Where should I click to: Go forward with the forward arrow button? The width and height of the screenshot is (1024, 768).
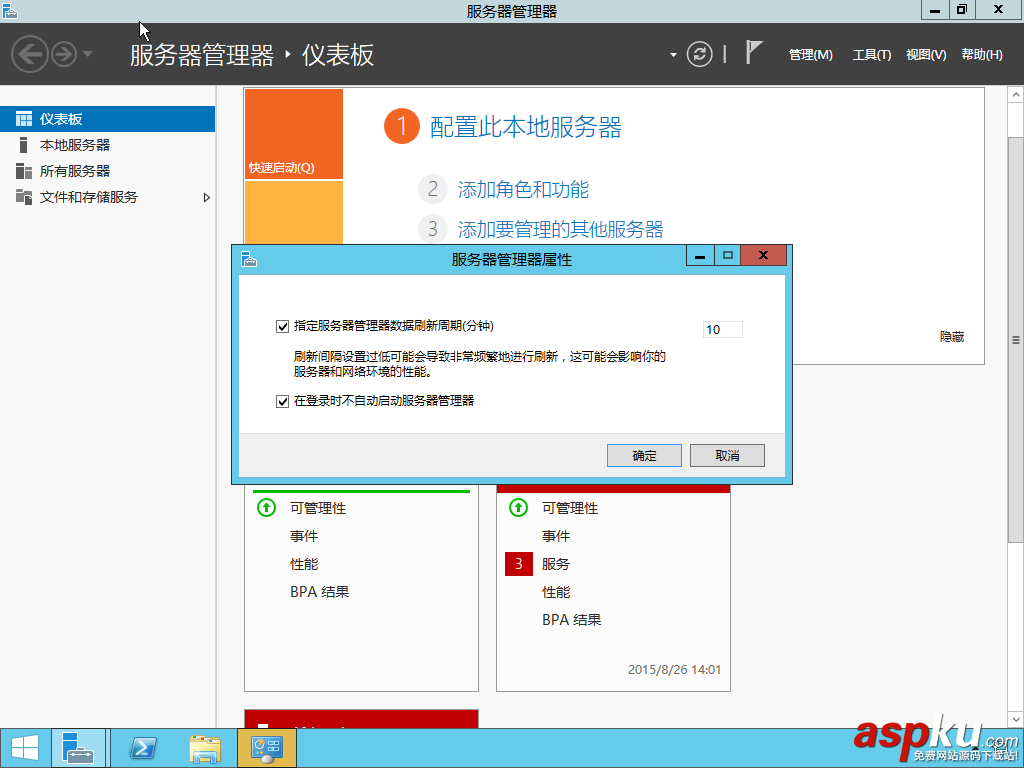(x=64, y=54)
